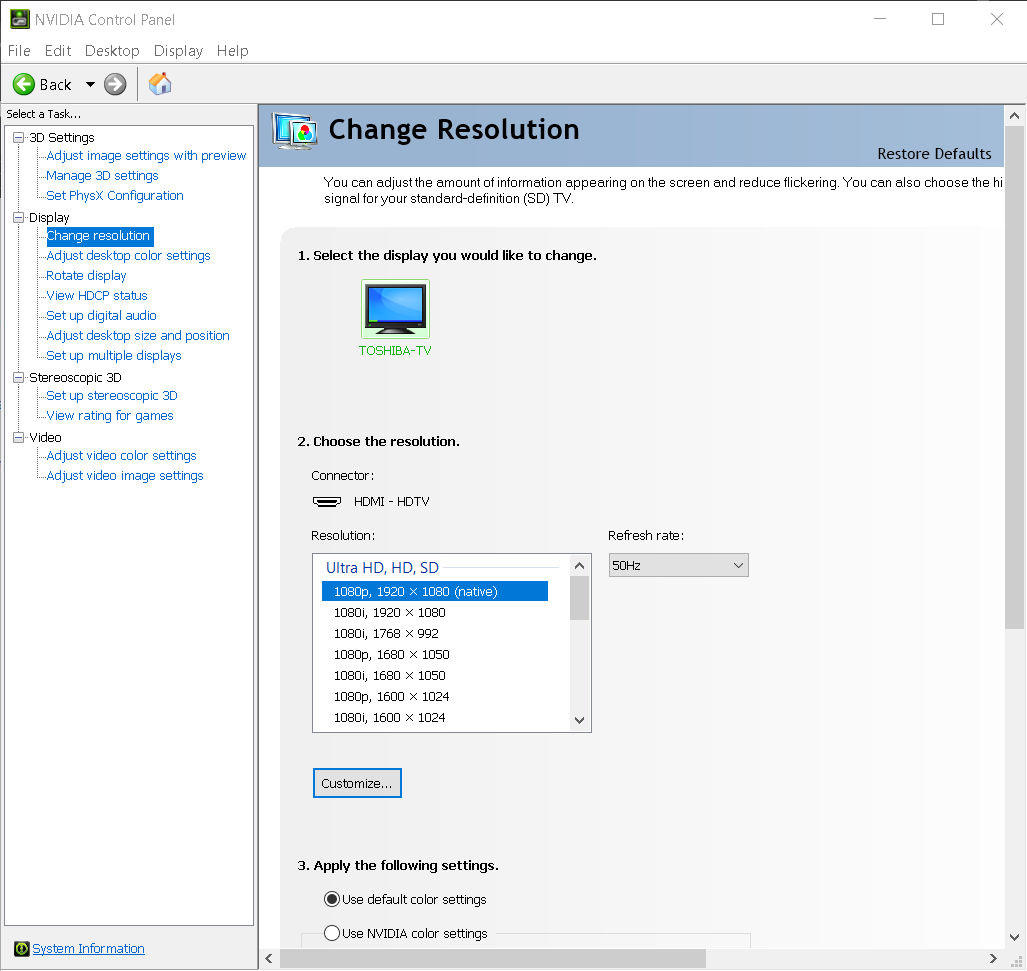Image resolution: width=1027 pixels, height=971 pixels.
Task: Collapse the 3D Settings tree section
Action: click(x=18, y=137)
